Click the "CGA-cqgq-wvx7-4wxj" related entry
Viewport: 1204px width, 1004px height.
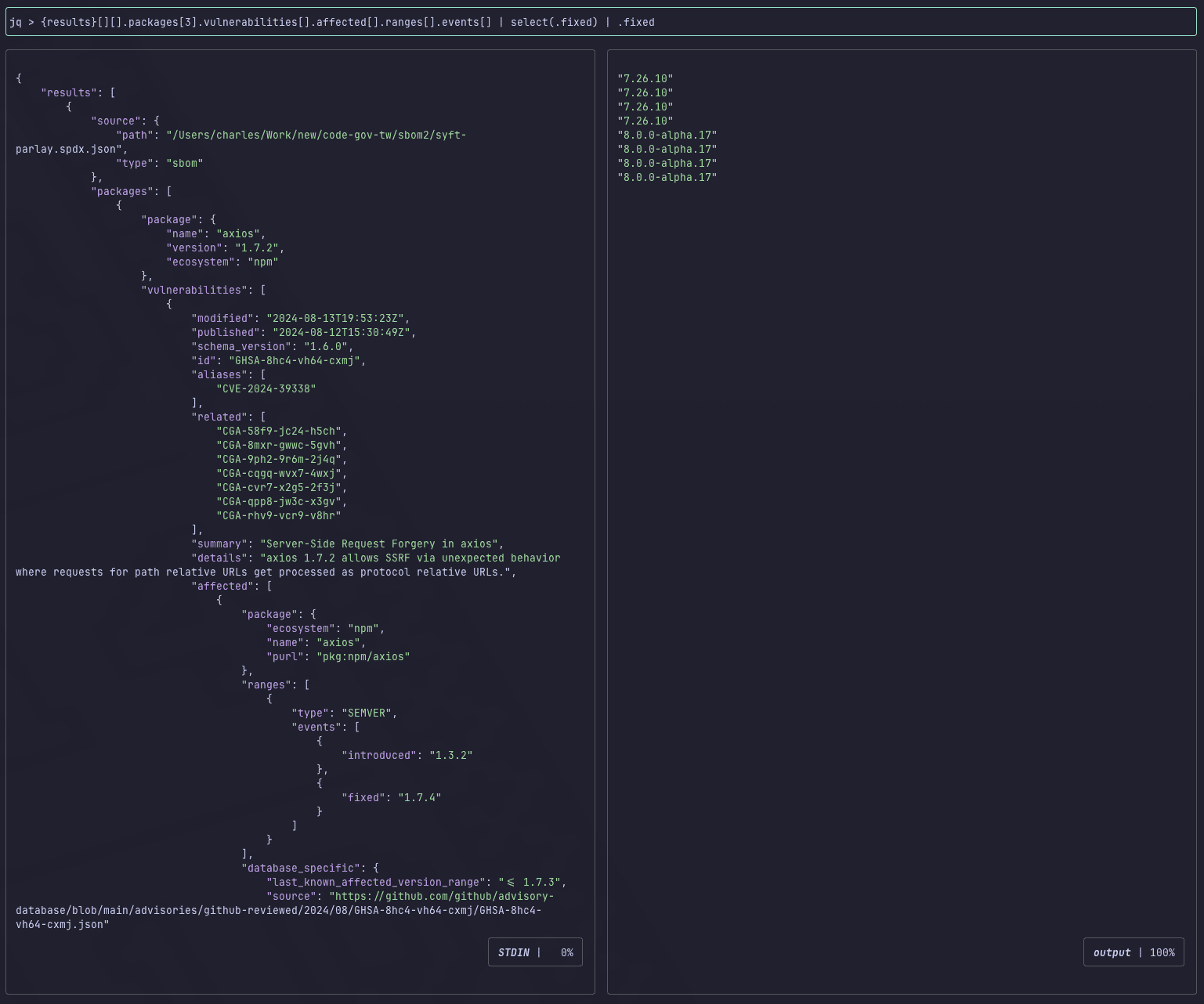pos(279,473)
